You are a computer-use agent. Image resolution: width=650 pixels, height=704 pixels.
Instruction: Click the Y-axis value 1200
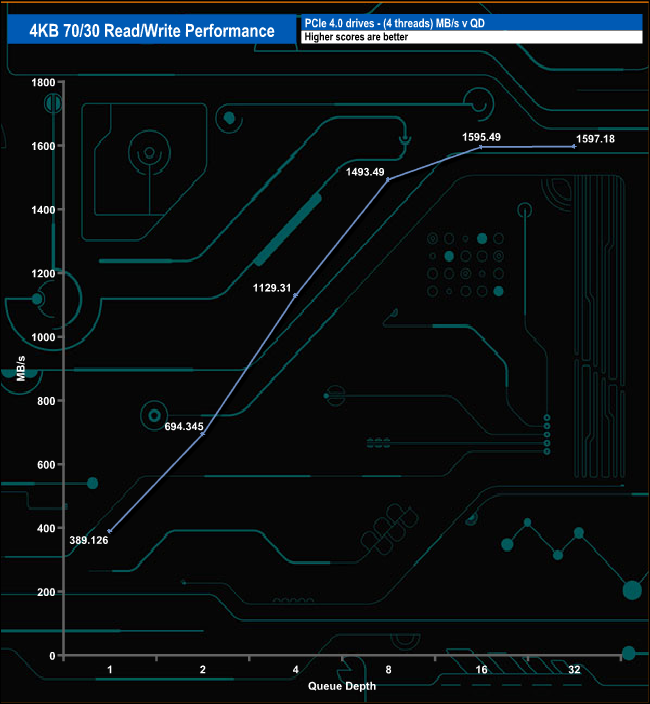point(43,273)
